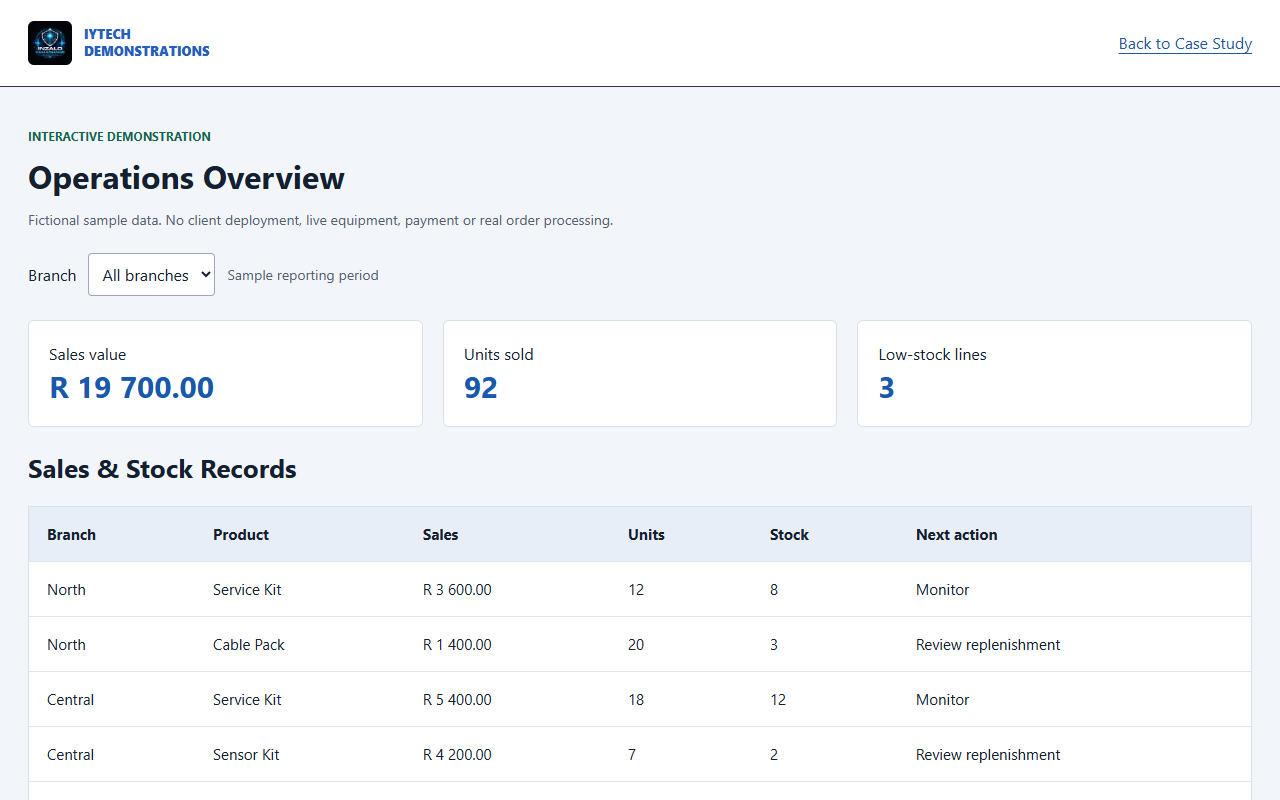Viewport: 1280px width, 800px height.
Task: Select the Units sold value 92
Action: click(481, 388)
